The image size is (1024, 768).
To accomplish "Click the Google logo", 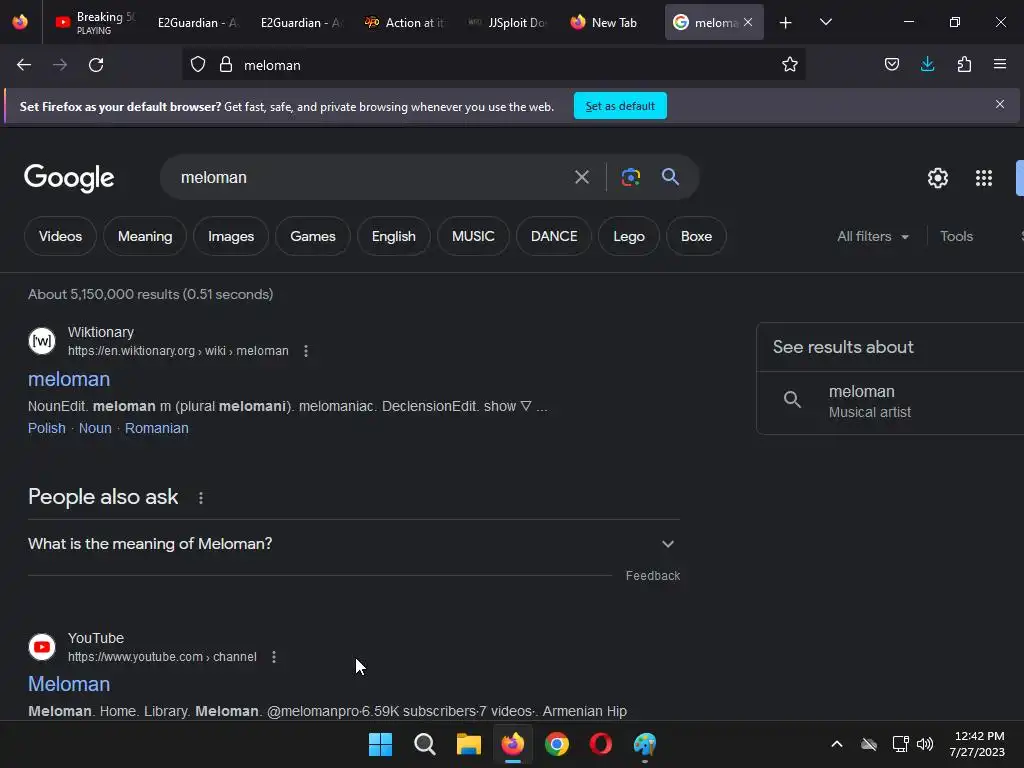I will pyautogui.click(x=69, y=178).
